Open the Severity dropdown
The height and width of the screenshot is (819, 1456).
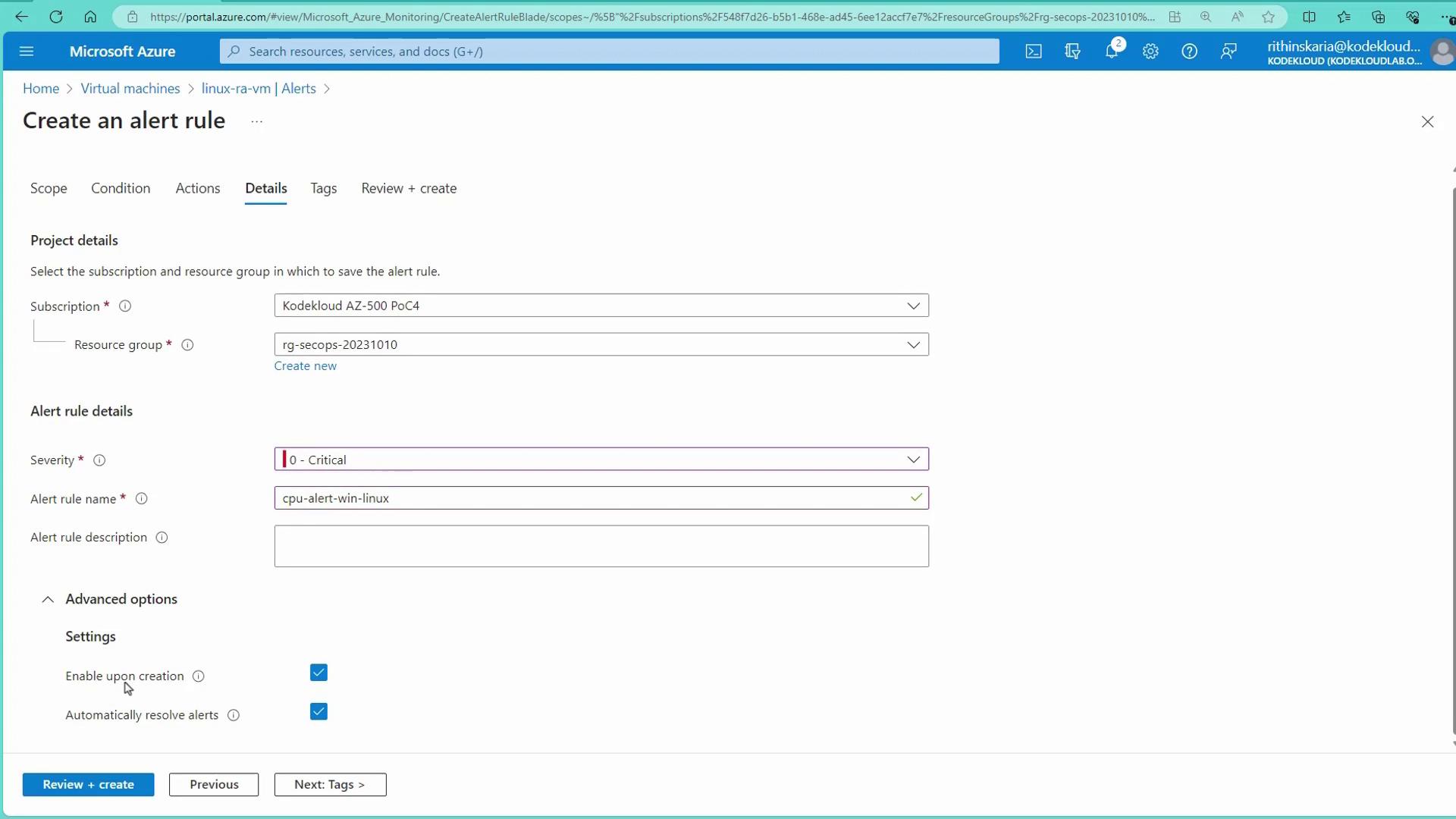(x=601, y=460)
